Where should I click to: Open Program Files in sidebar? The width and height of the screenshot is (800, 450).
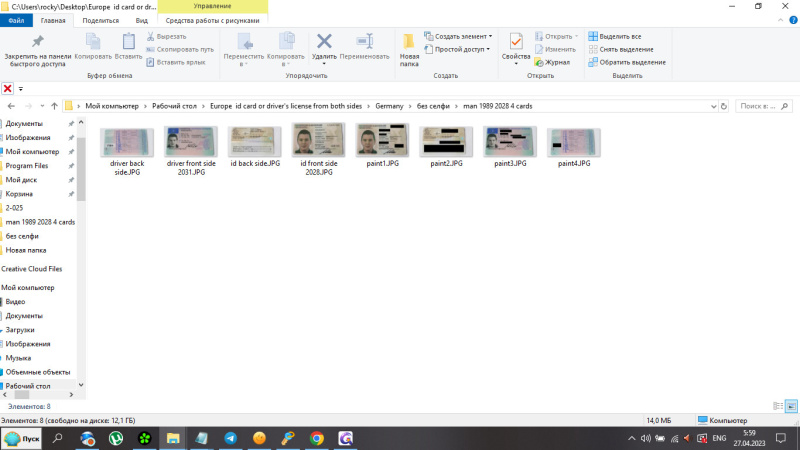(27, 166)
